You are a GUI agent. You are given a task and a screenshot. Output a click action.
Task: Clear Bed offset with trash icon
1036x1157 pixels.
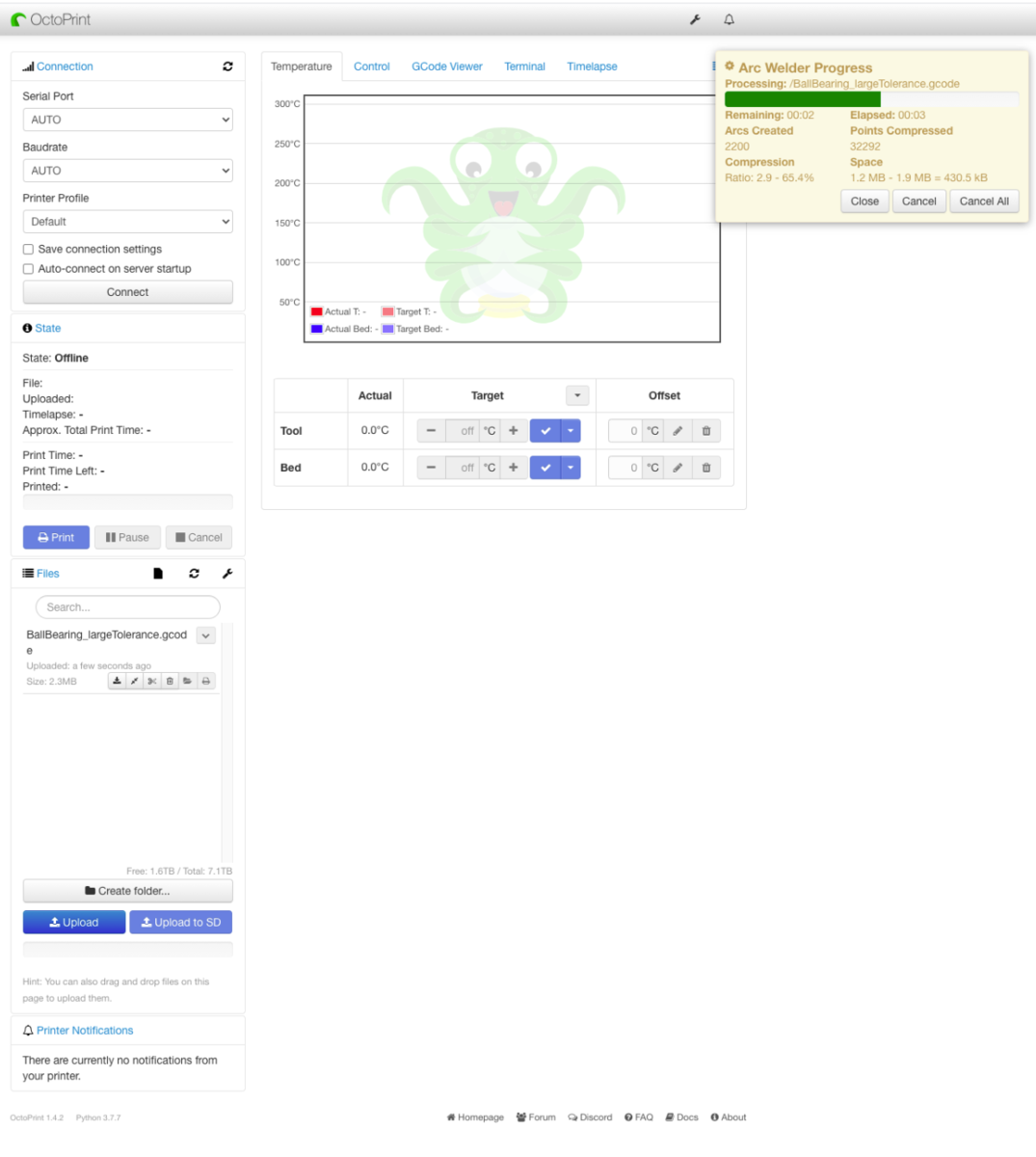(x=706, y=468)
